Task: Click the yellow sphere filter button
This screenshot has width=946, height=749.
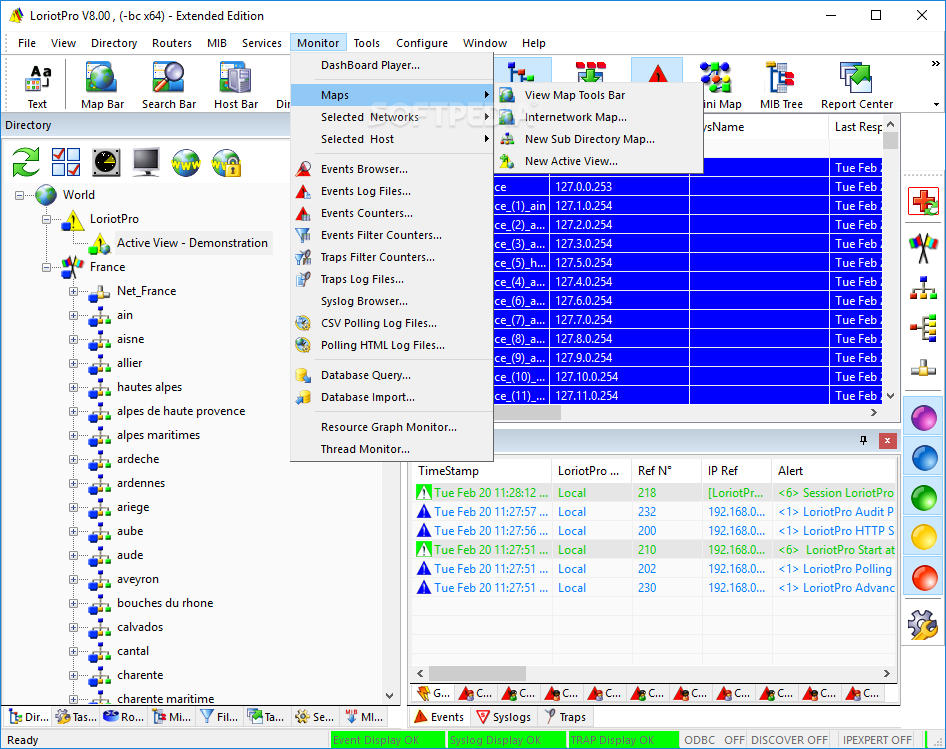Action: [x=924, y=538]
